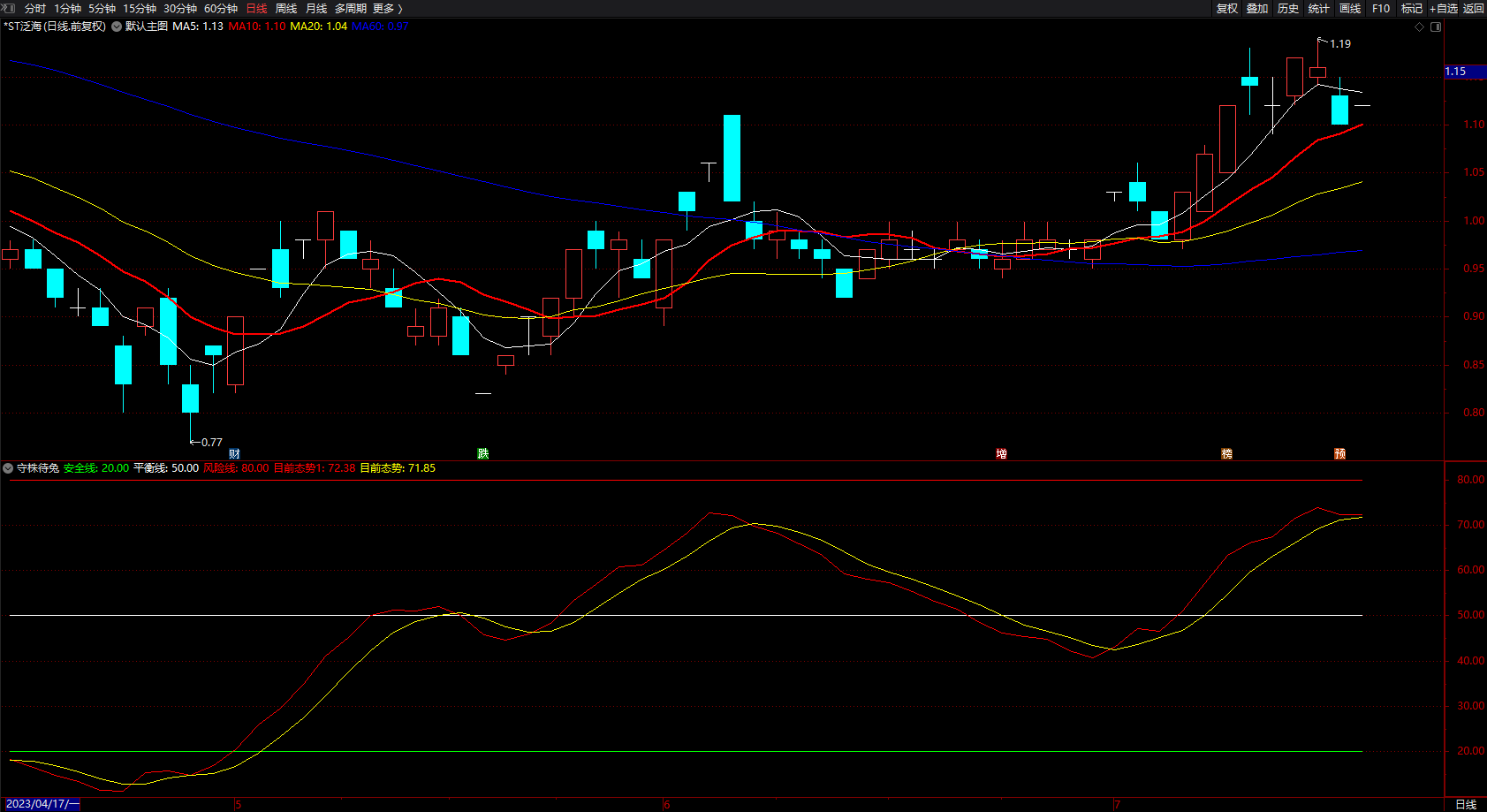The image size is (1487, 812).
Task: Click the 返回 back button
Action: 1474,9
